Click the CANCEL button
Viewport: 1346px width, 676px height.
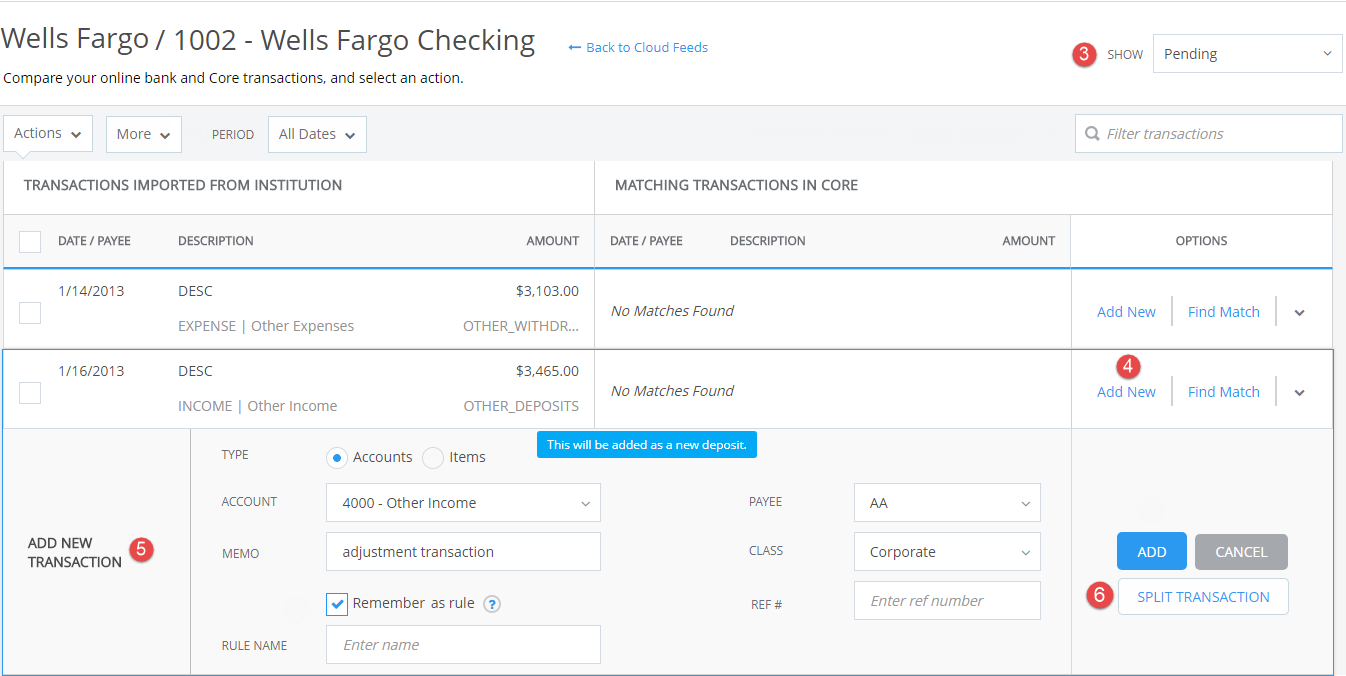[x=1241, y=552]
